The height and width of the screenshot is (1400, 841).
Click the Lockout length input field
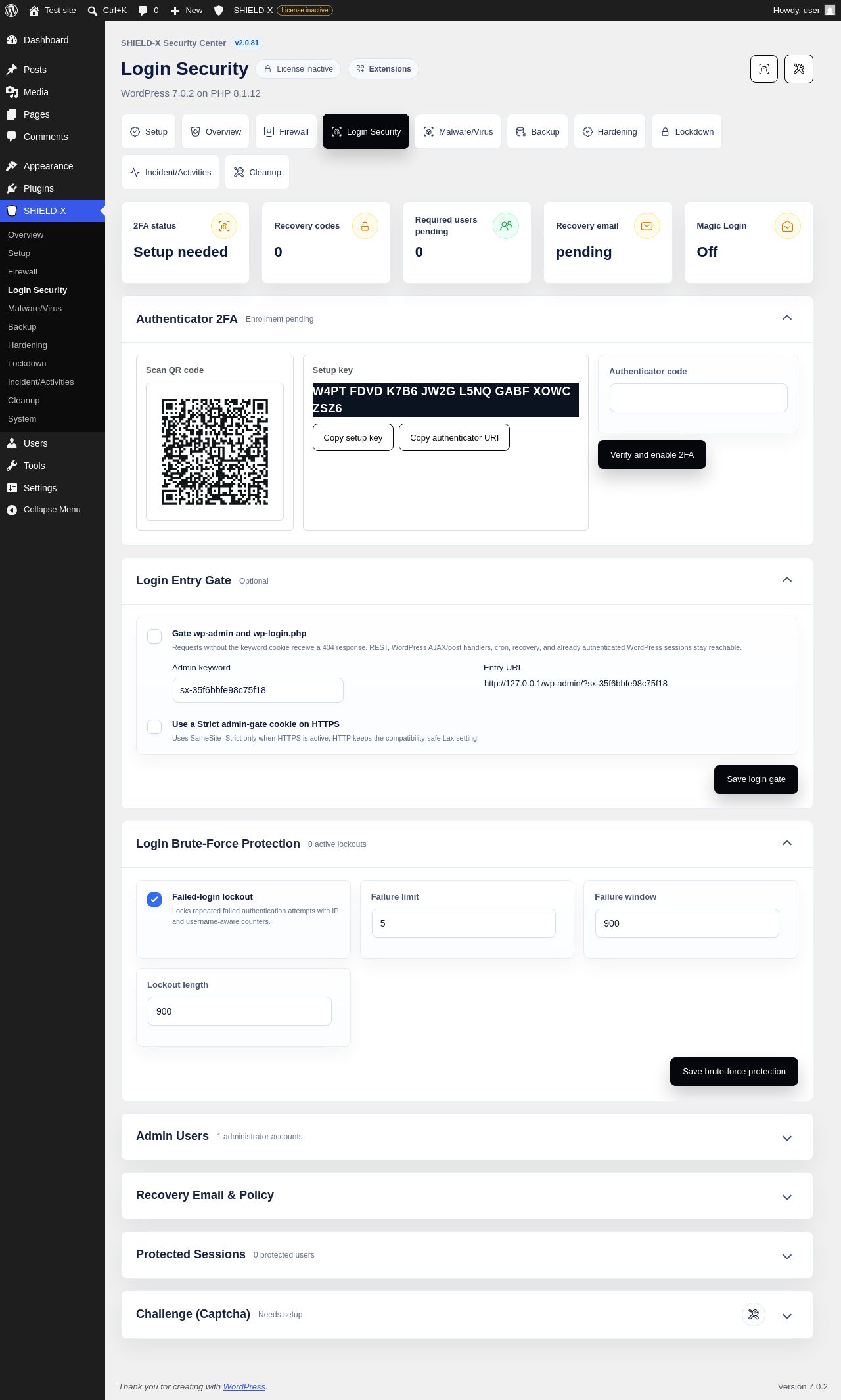tap(240, 1011)
